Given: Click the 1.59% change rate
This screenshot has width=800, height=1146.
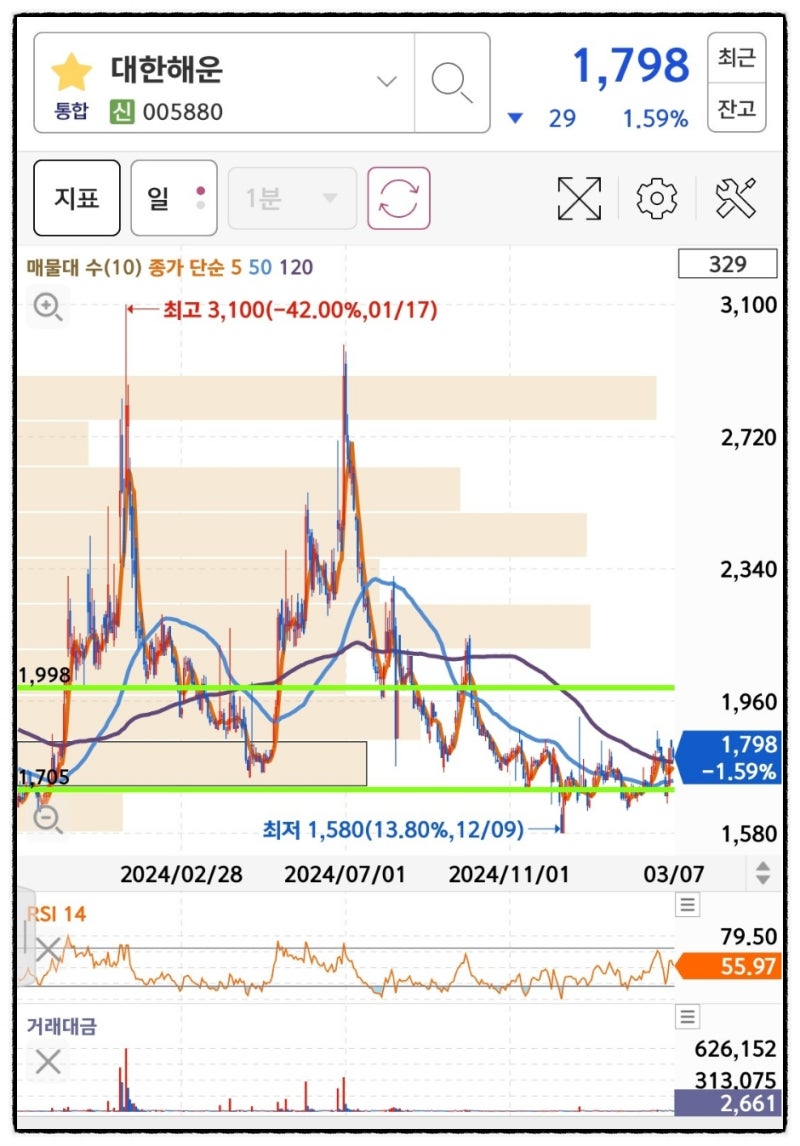Looking at the screenshot, I should (x=655, y=118).
